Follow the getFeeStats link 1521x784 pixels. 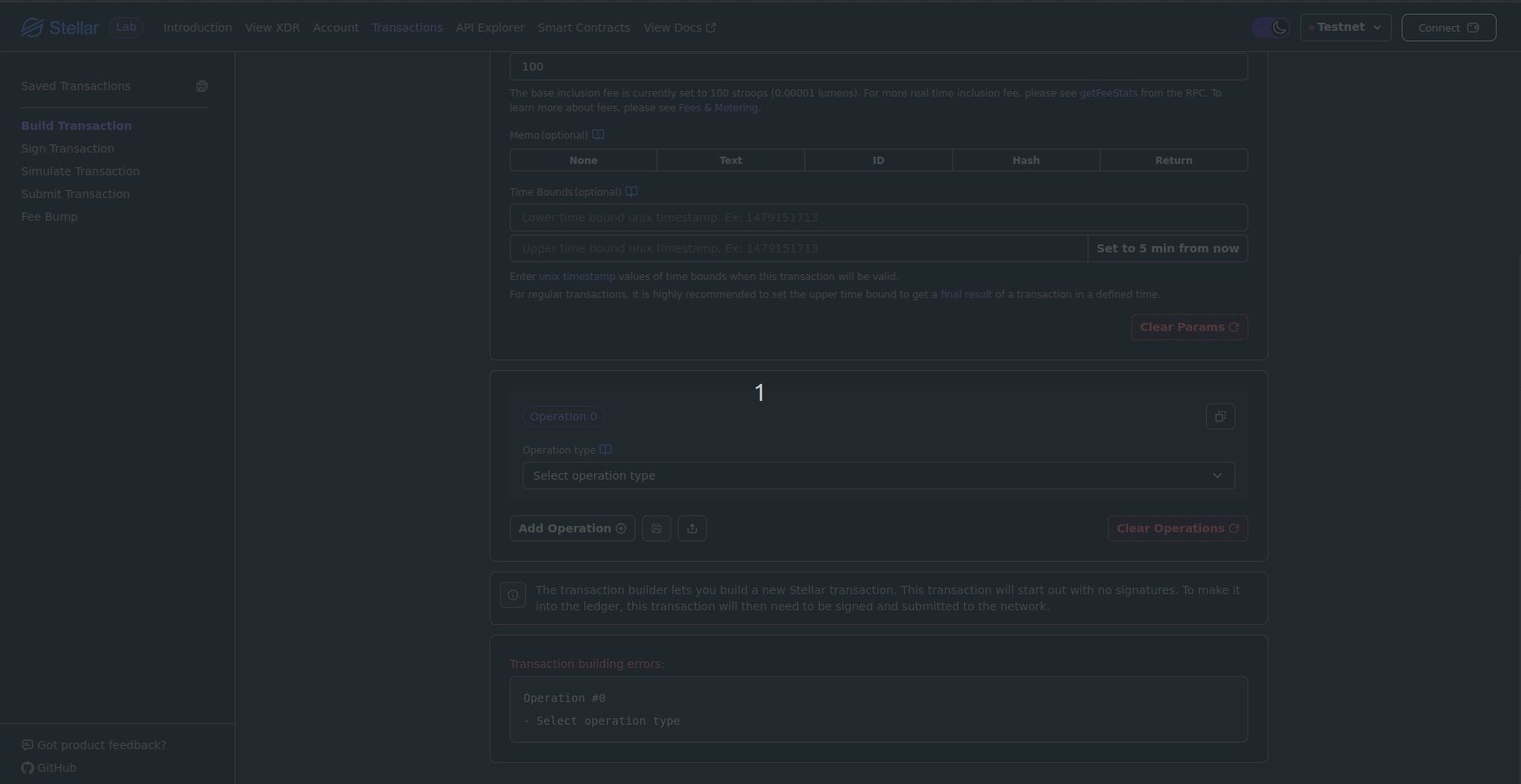point(1108,93)
